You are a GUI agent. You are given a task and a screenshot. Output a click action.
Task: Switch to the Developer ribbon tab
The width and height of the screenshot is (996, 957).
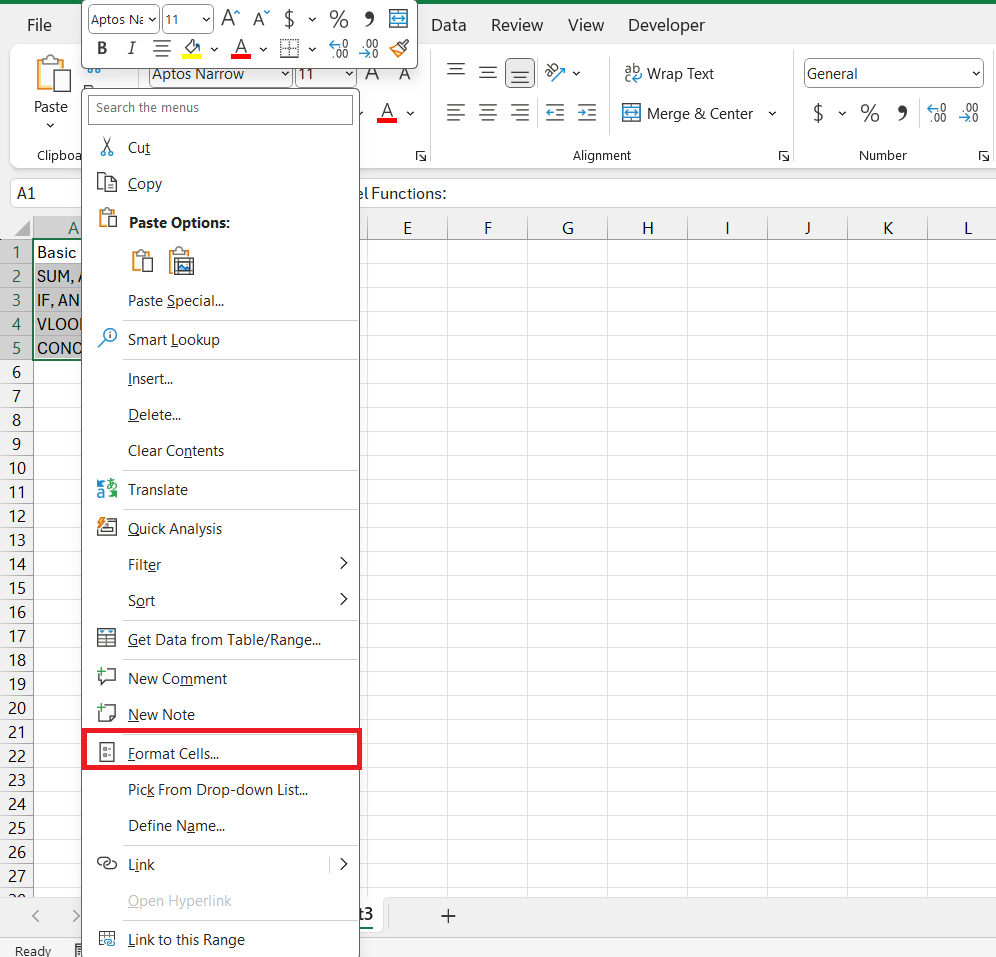[x=666, y=25]
